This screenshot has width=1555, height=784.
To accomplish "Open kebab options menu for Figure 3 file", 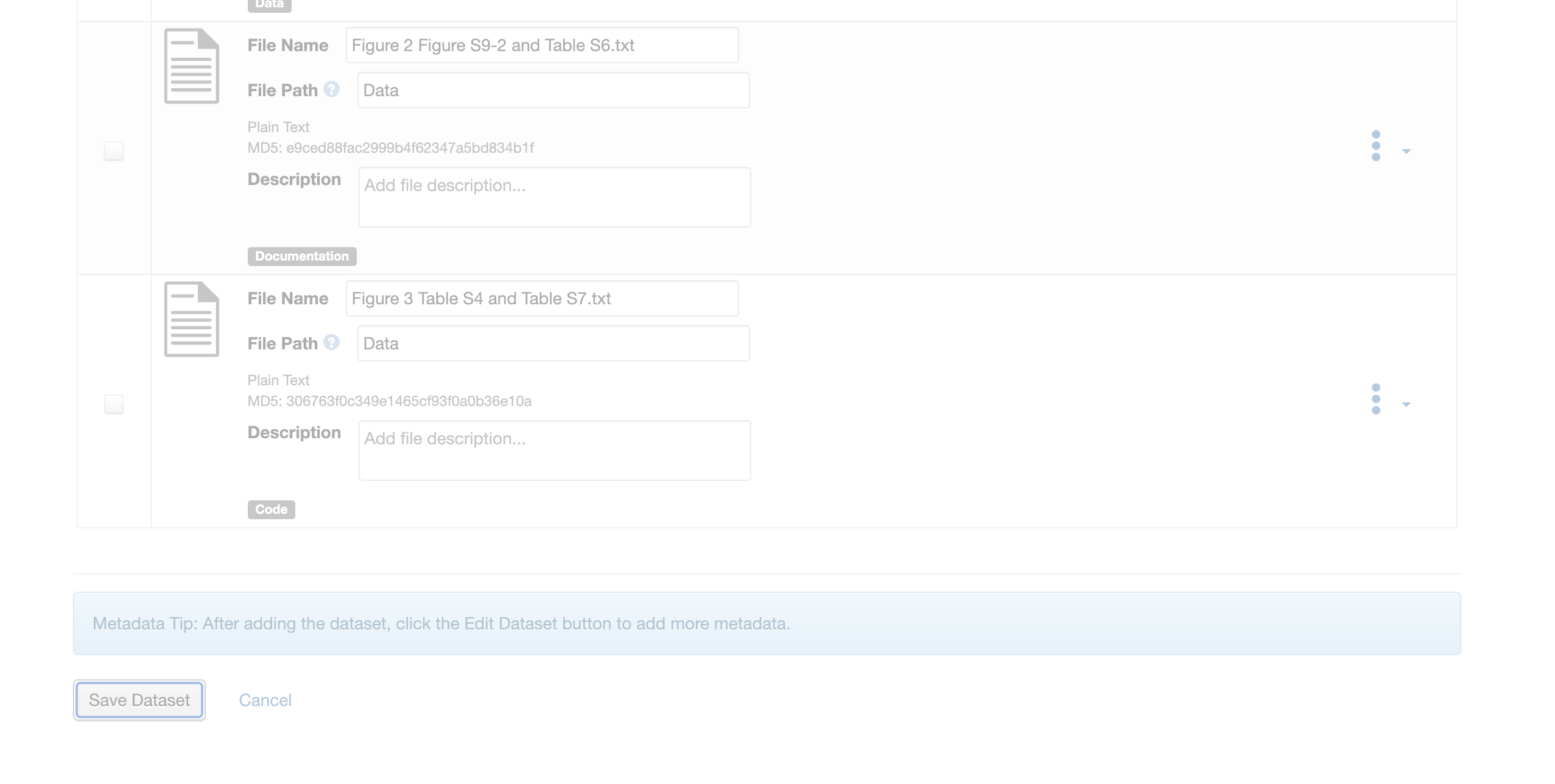I will (1375, 399).
